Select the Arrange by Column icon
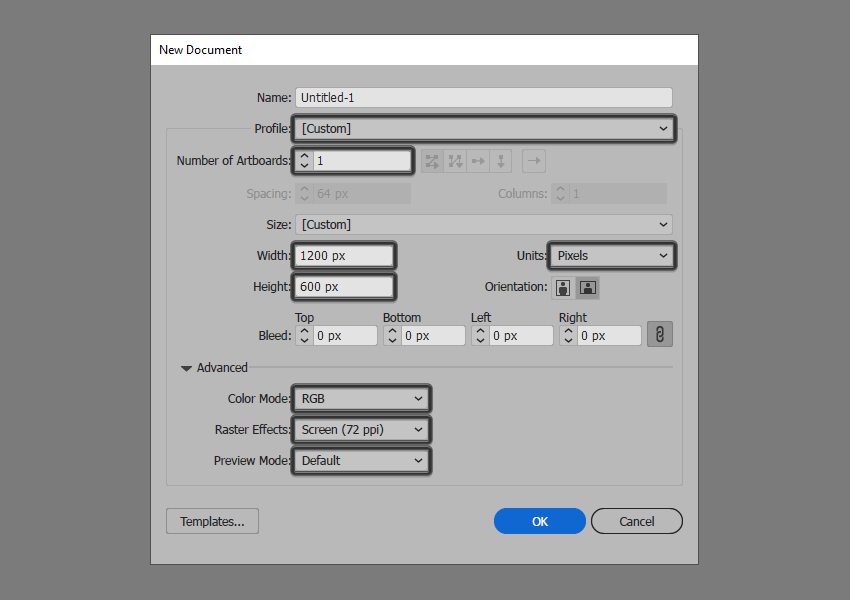The height and width of the screenshot is (600, 850). [x=500, y=161]
